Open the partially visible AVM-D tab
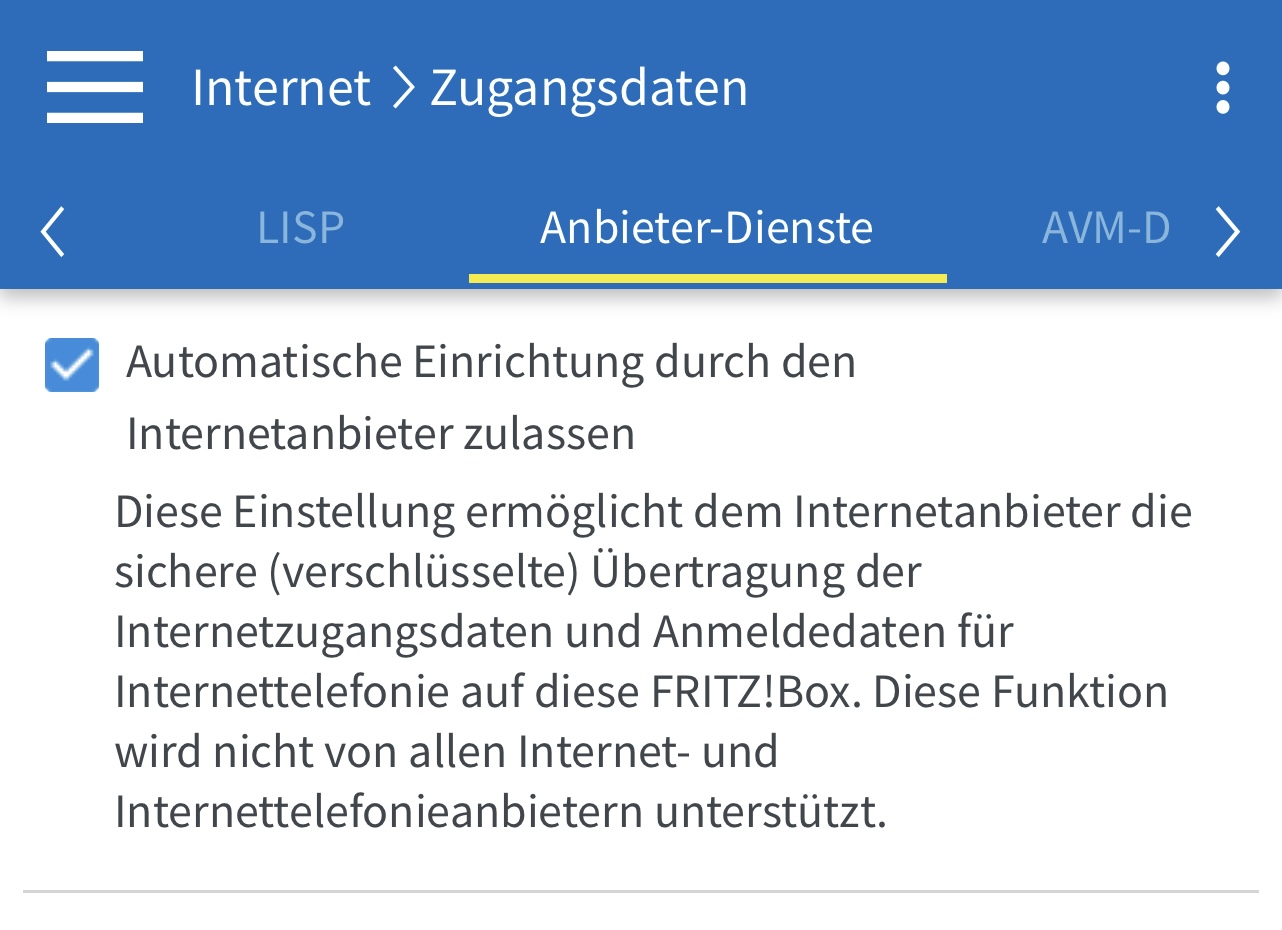This screenshot has width=1282, height=930. 1105,228
